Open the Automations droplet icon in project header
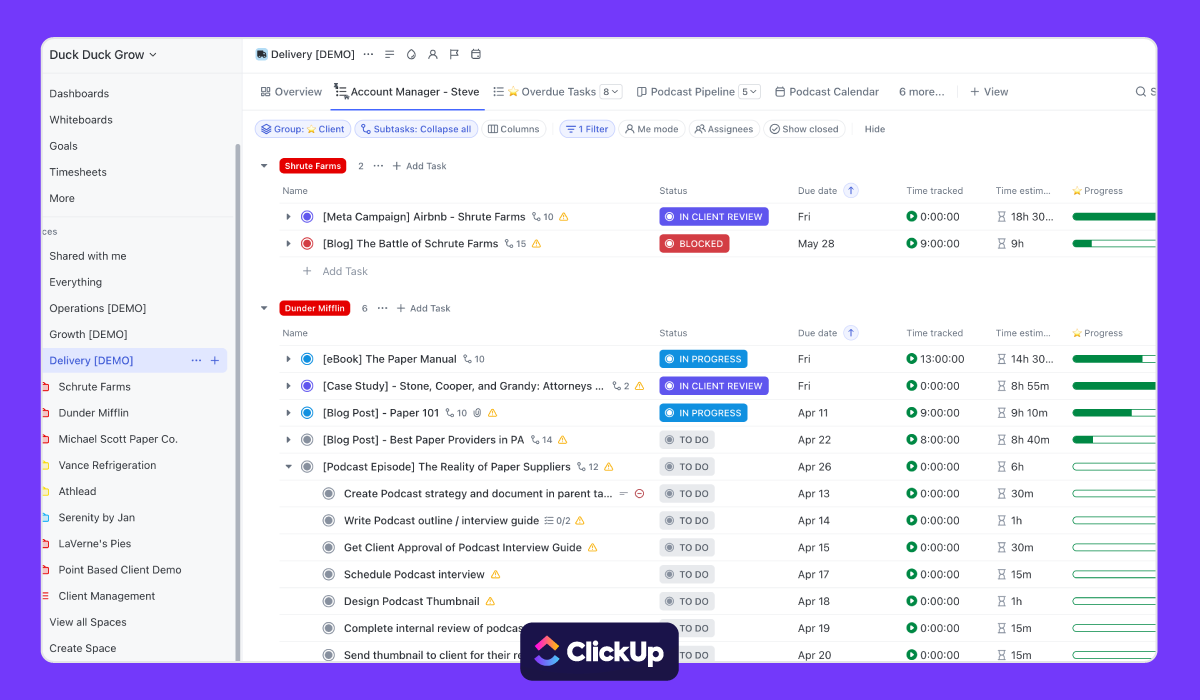The height and width of the screenshot is (700, 1200). pos(410,54)
